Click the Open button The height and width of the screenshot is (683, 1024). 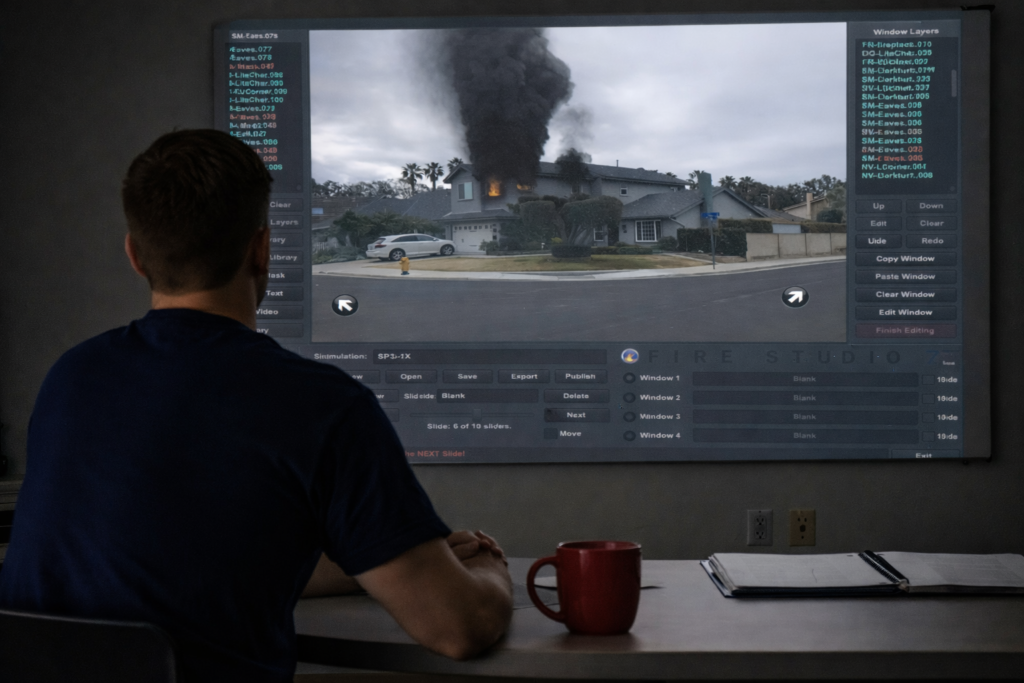[411, 377]
